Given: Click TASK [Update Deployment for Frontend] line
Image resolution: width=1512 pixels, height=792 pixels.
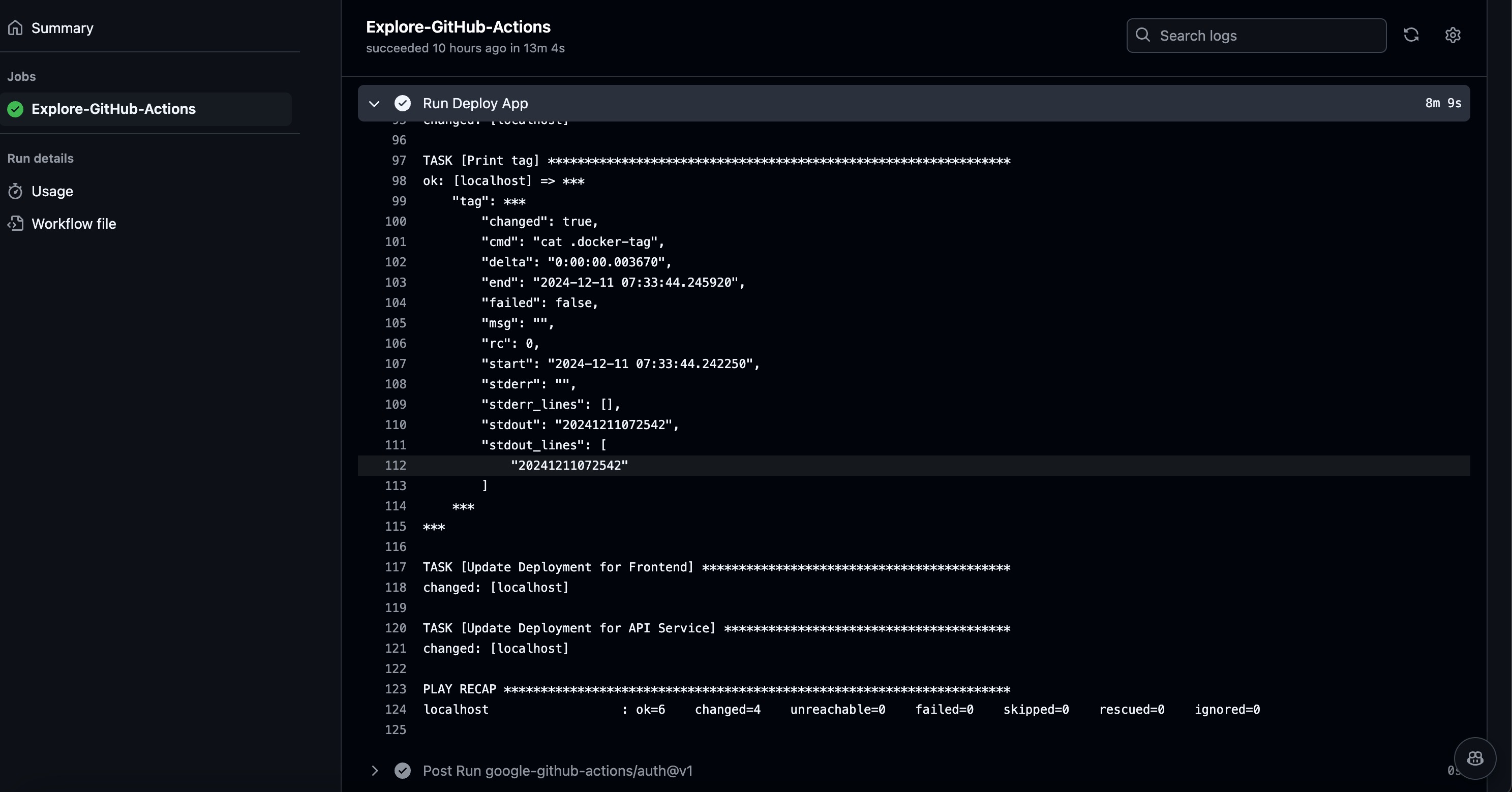Looking at the screenshot, I should [717, 567].
